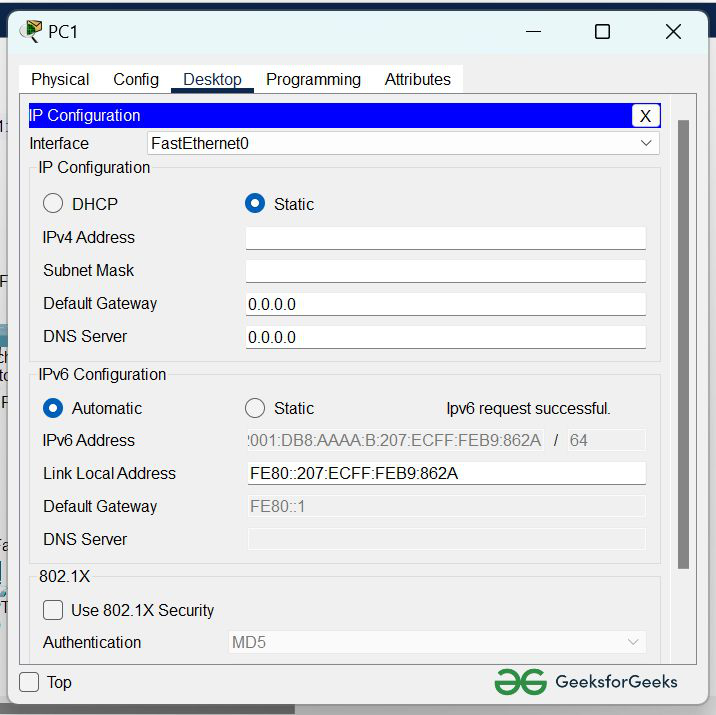Toggle the Top checkbox
Image resolution: width=716 pixels, height=715 pixels.
click(30, 682)
